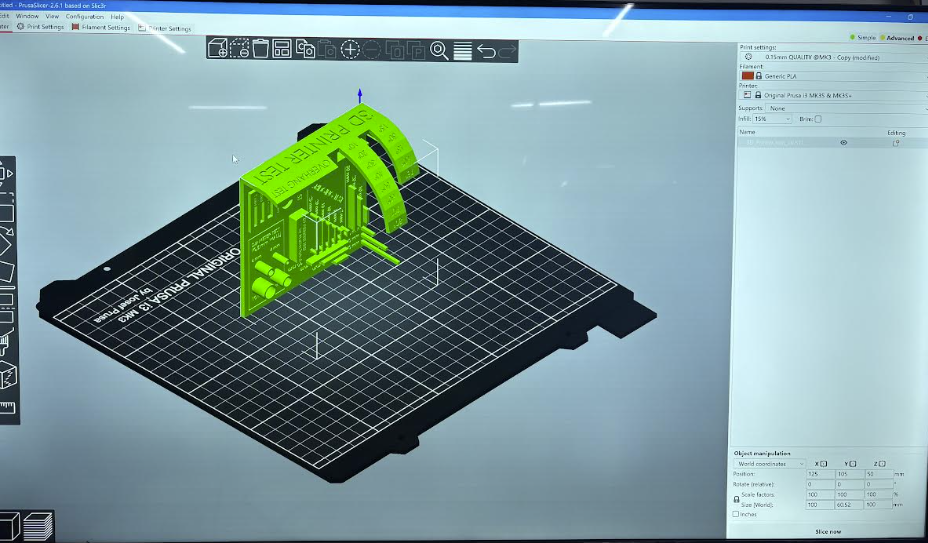Click the Add object cube icon

218,49
